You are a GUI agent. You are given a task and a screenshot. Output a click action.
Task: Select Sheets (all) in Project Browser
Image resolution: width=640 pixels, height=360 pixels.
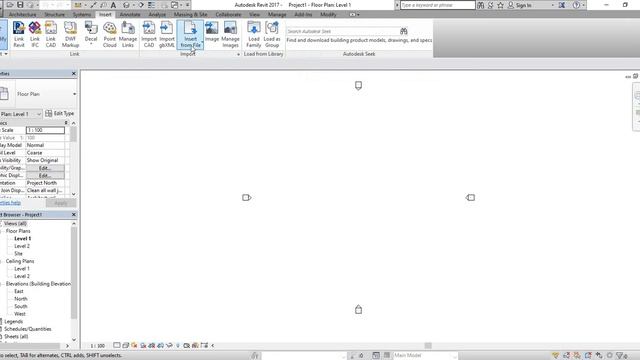coord(16,337)
